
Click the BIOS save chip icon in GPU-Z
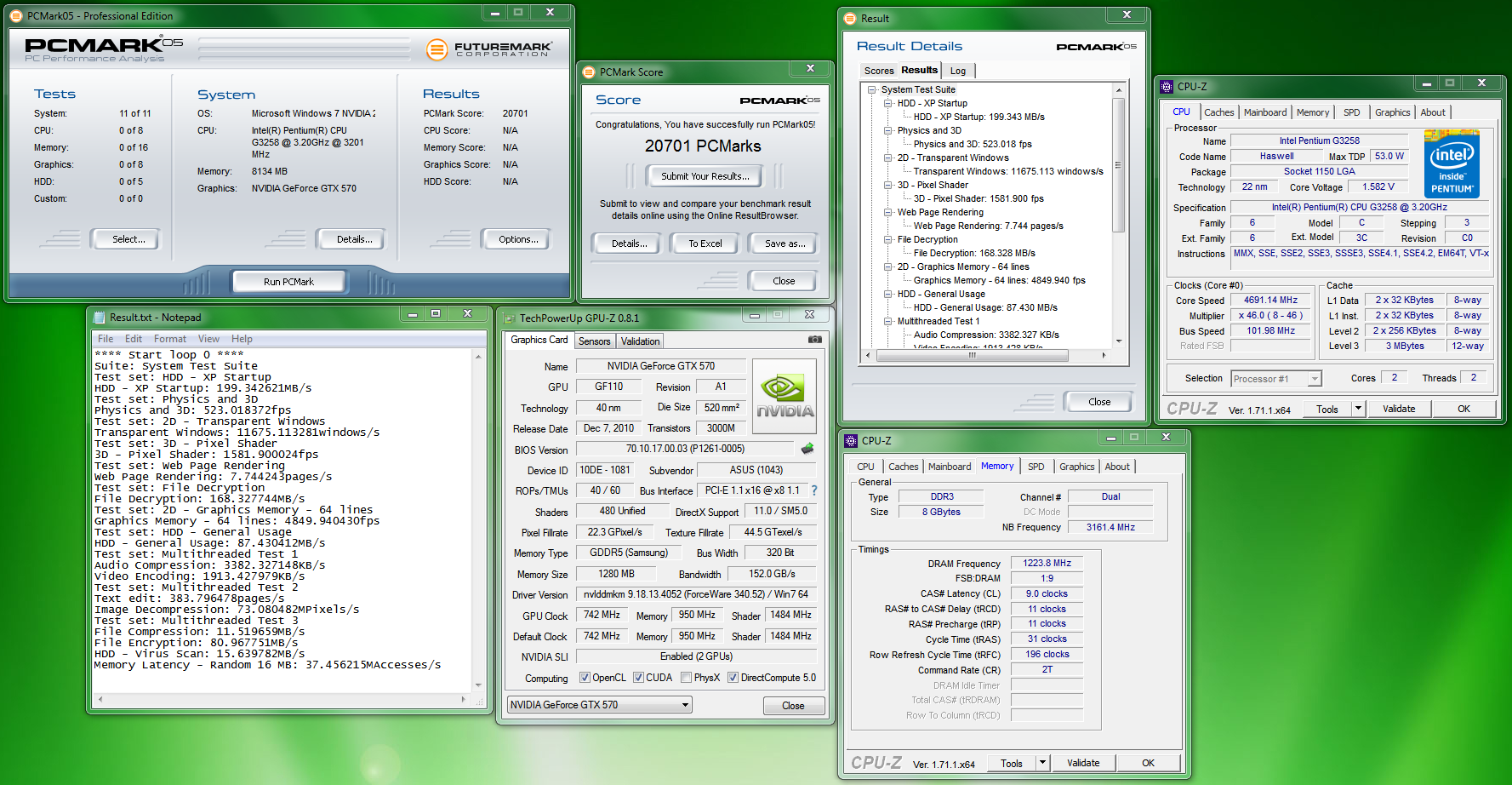point(807,449)
